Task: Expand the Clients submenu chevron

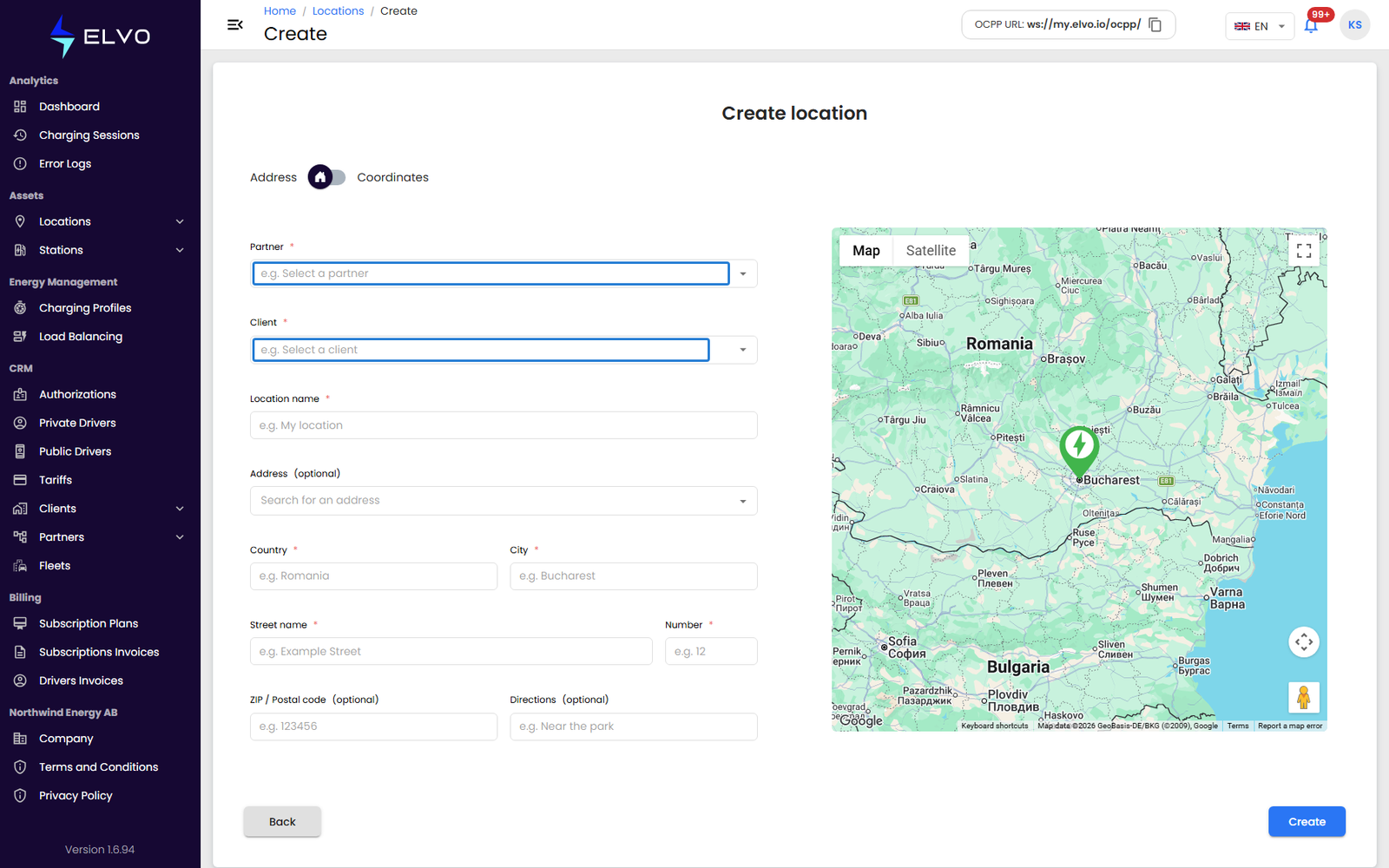Action: click(x=180, y=509)
